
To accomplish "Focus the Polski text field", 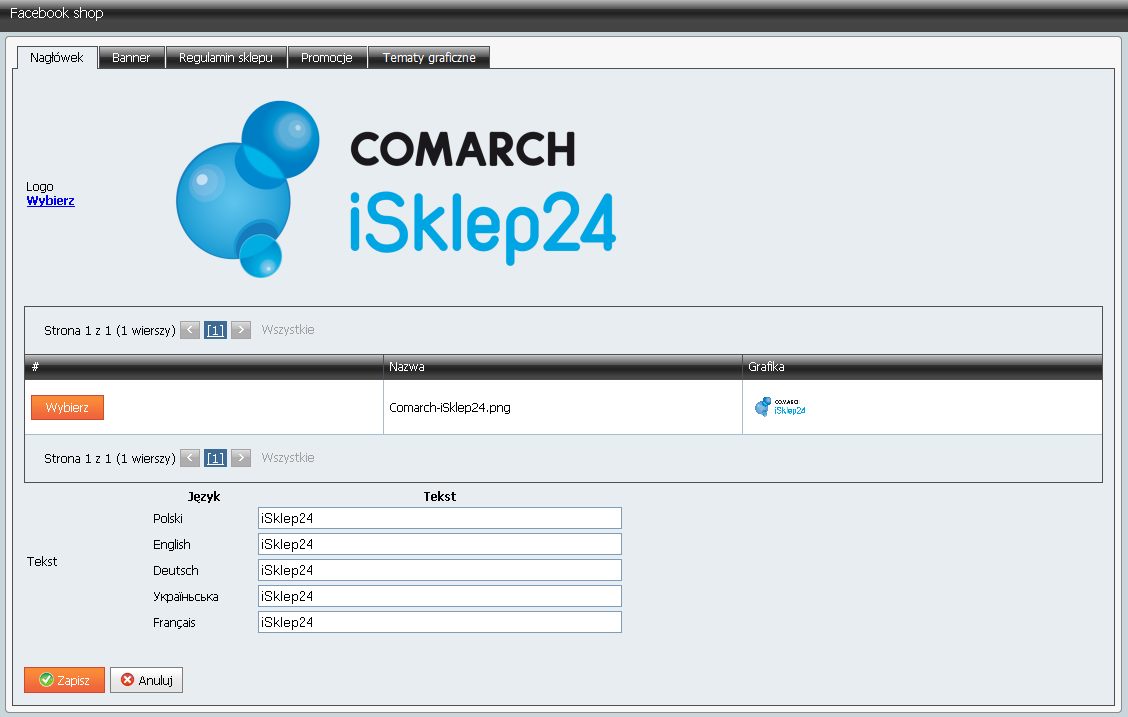I will 440,519.
